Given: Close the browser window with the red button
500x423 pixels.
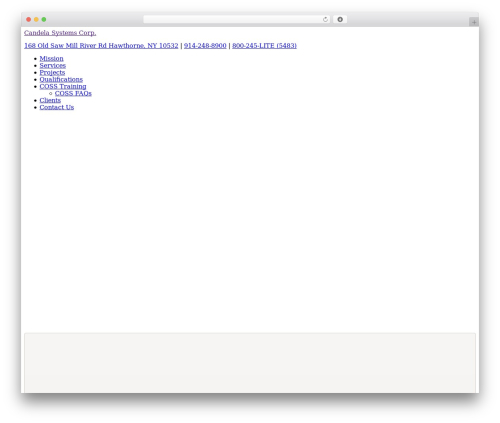Looking at the screenshot, I should 29,19.
